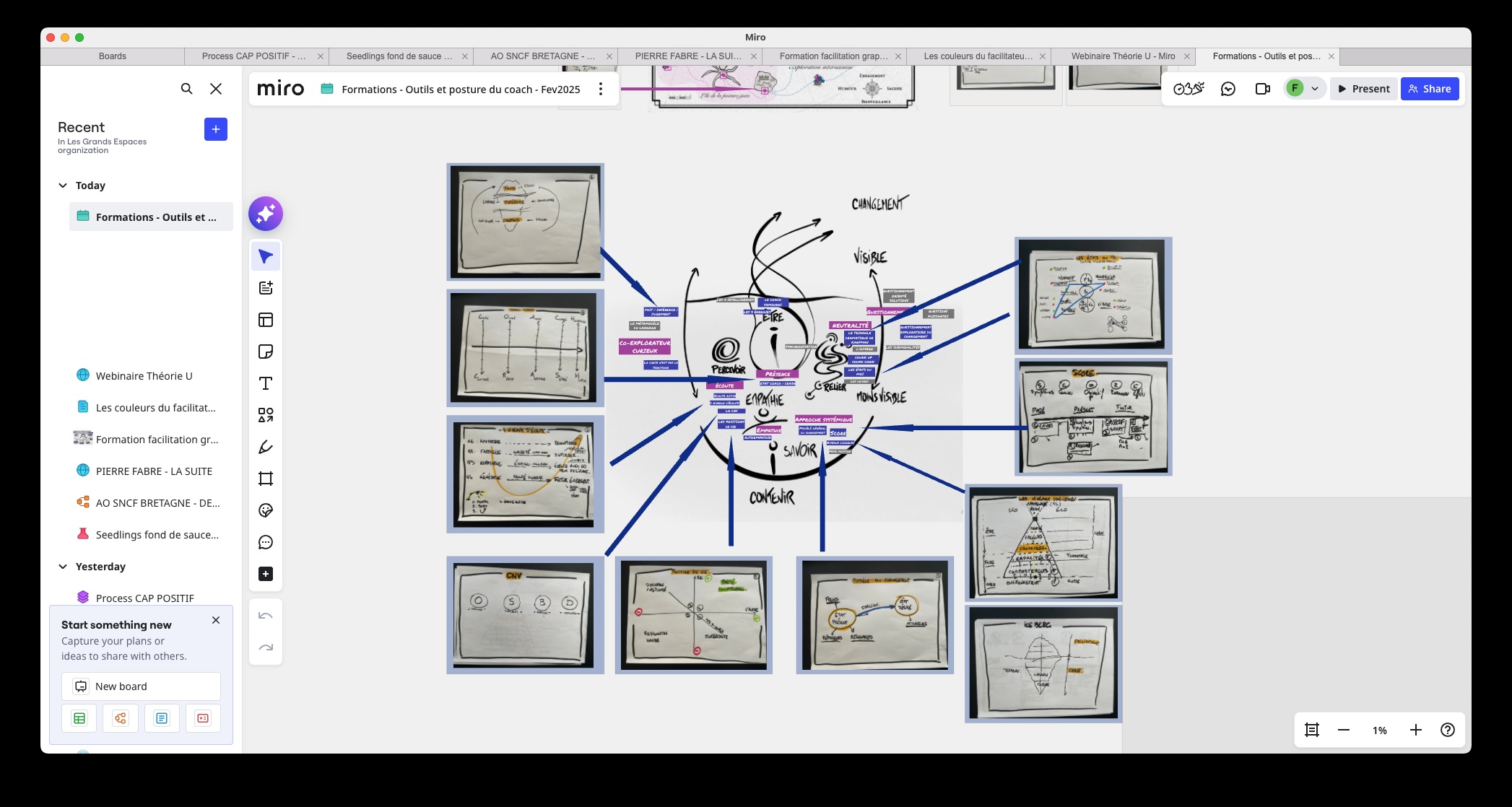The image size is (1512, 807).
Task: Switch to Webinaire Théorie U tab
Action: [x=1122, y=56]
